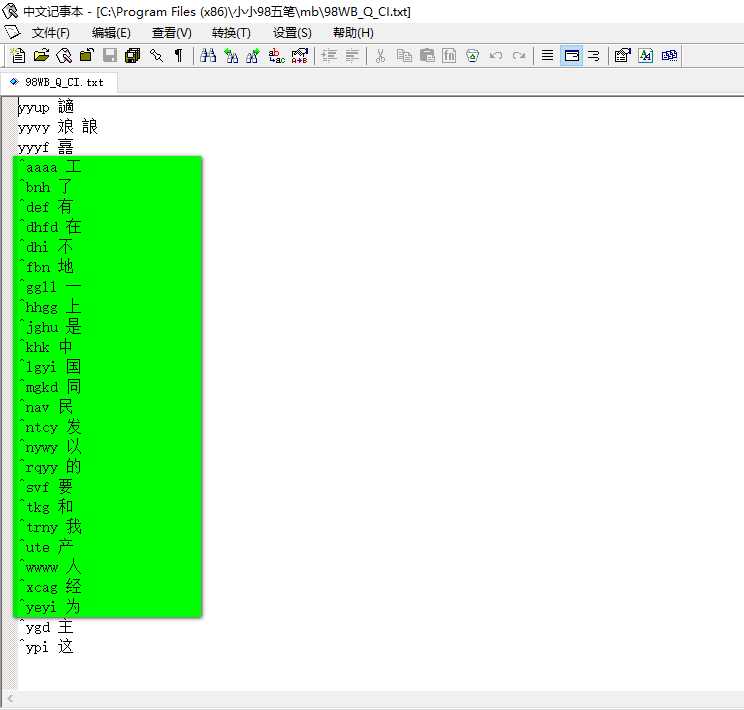Click the undo arrow icon
The width and height of the screenshot is (744, 710).
pyautogui.click(x=496, y=56)
